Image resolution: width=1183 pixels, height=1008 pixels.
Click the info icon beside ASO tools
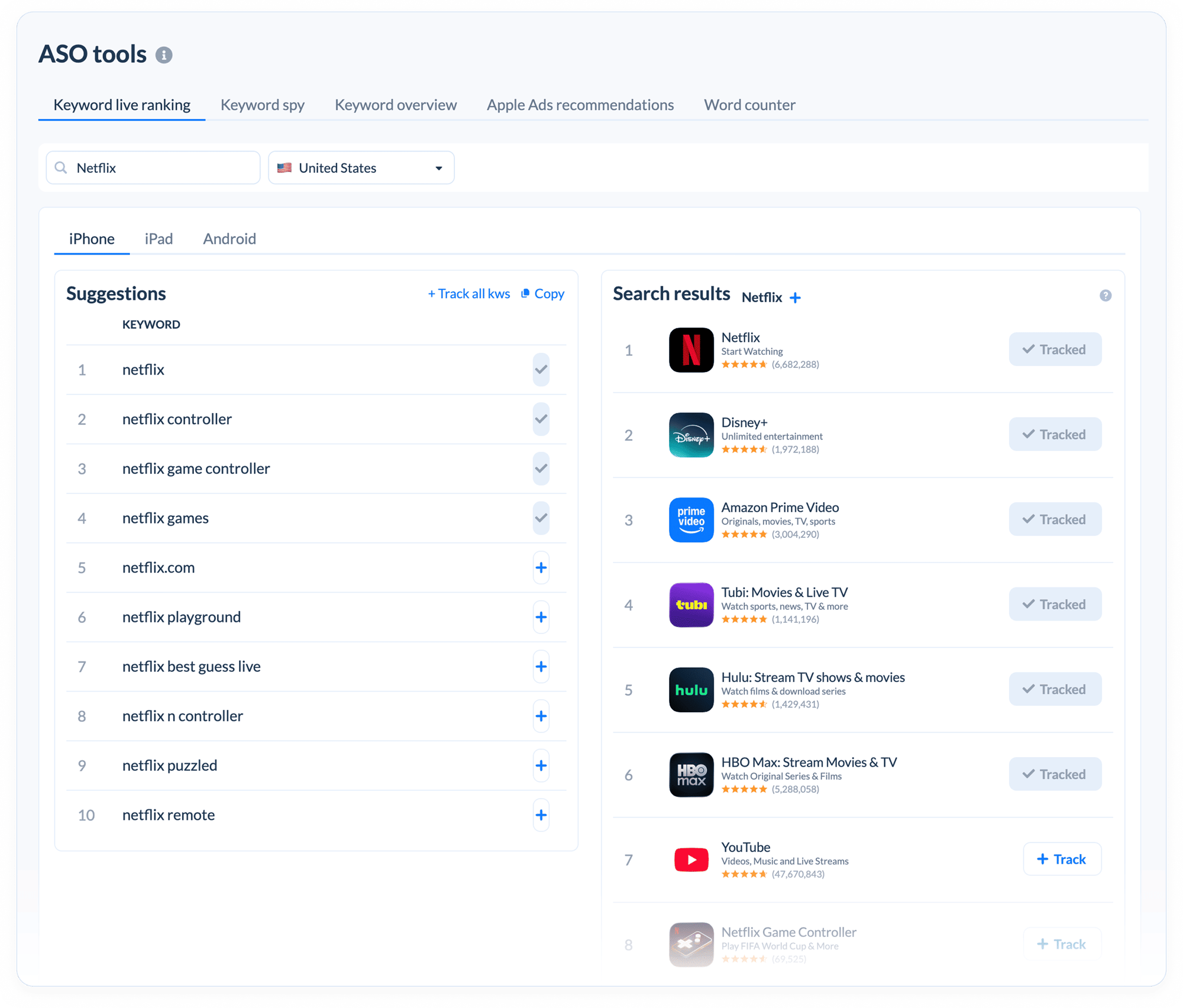tap(164, 55)
